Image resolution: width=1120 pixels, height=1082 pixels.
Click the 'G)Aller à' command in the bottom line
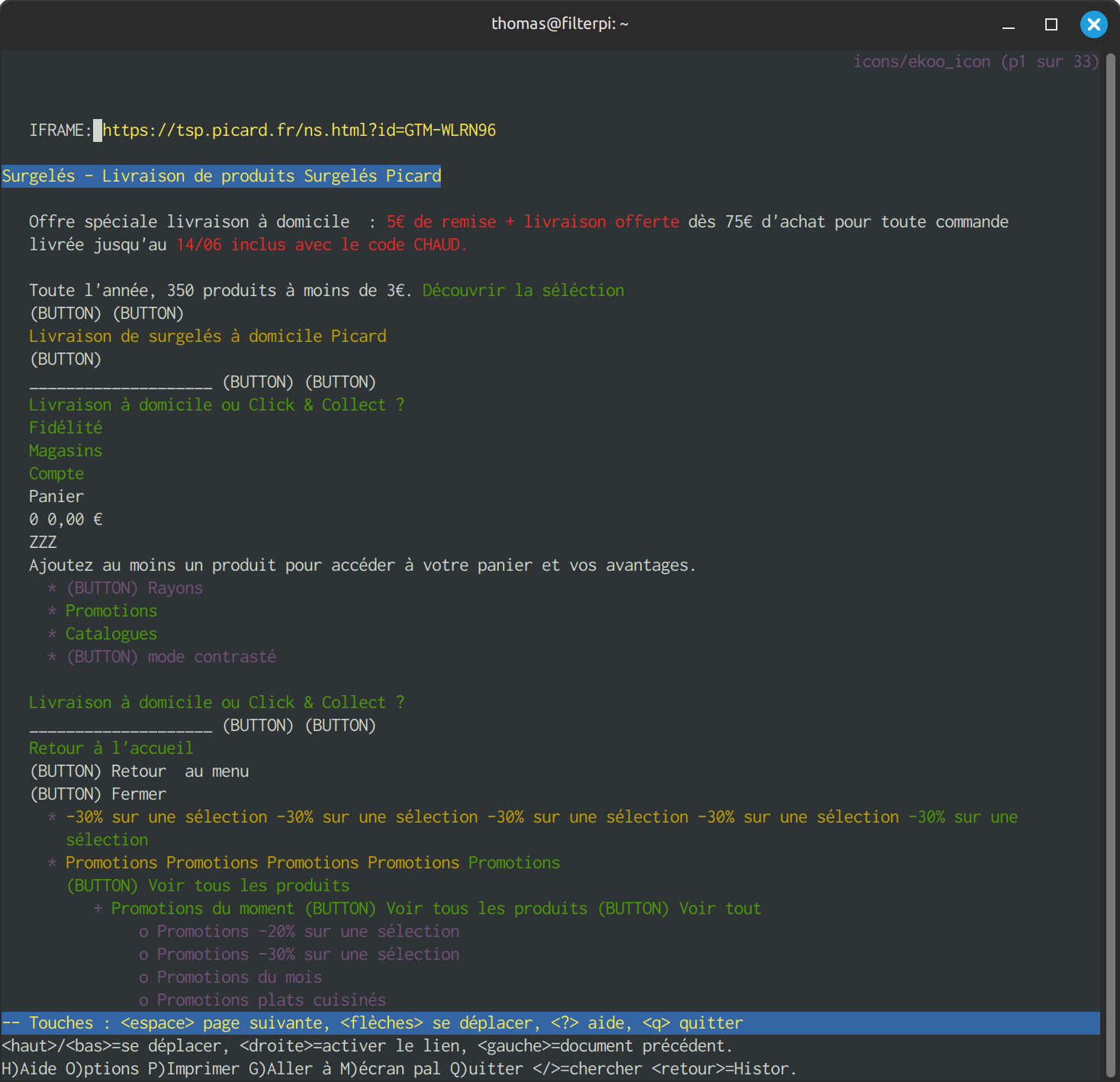pos(290,1069)
